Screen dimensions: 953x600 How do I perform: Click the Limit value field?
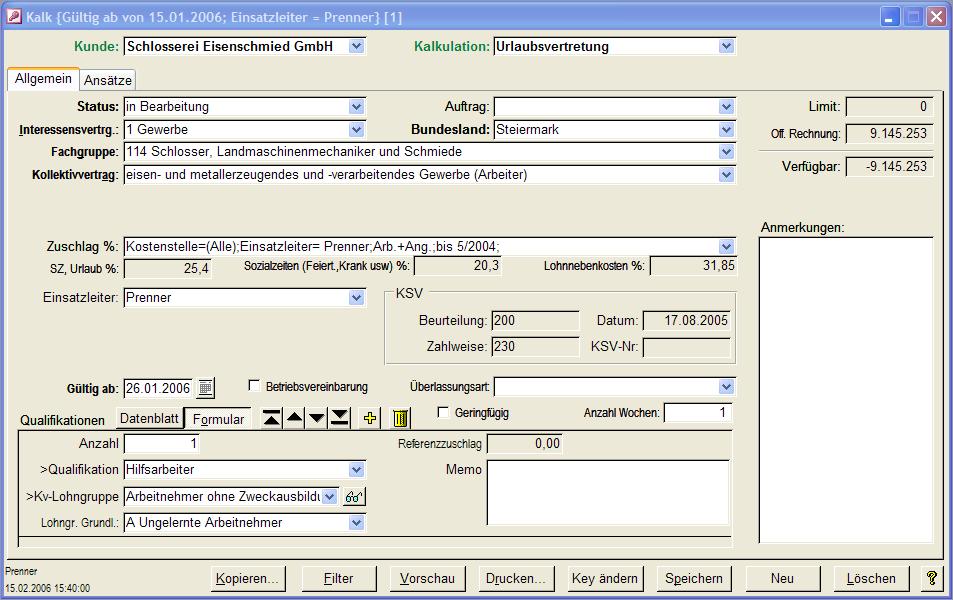(889, 106)
